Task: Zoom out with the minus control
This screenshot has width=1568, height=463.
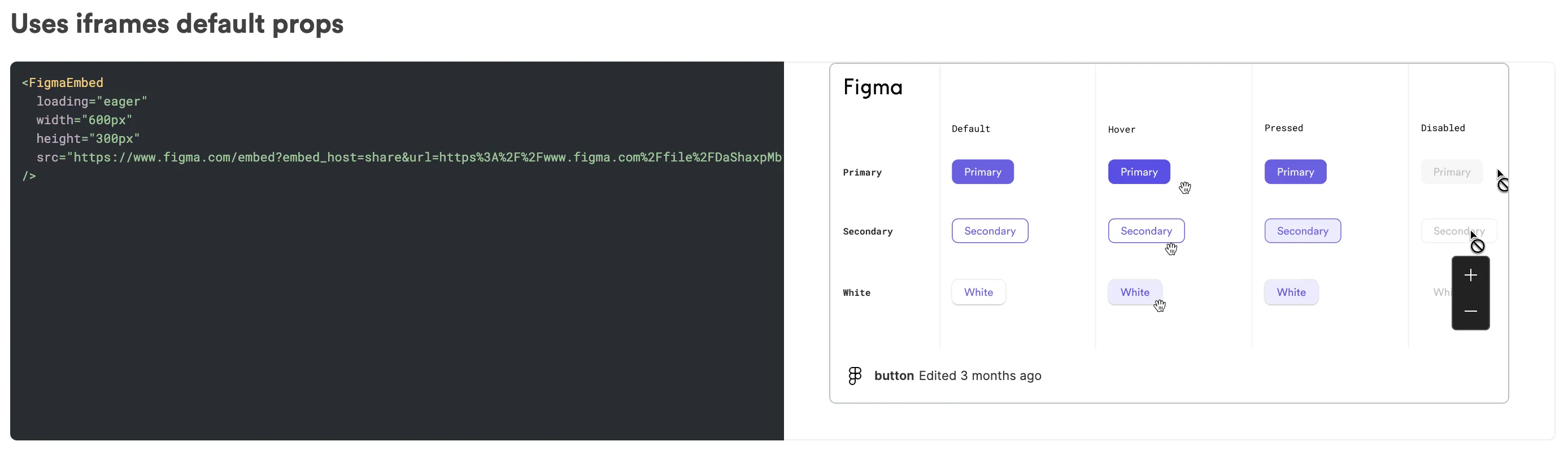Action: [x=1471, y=312]
